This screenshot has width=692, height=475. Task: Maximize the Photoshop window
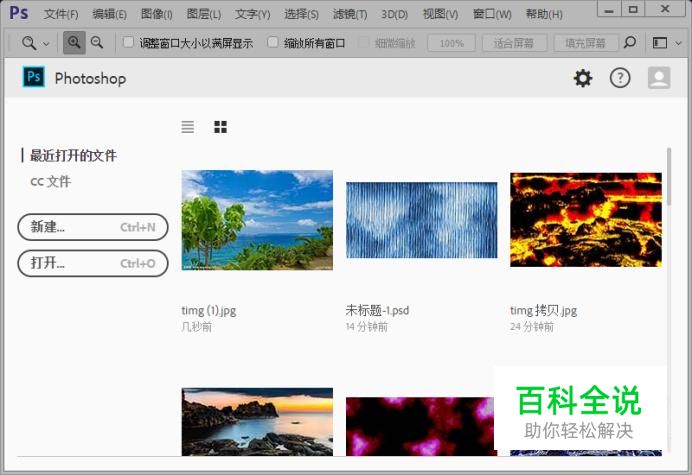[633, 9]
